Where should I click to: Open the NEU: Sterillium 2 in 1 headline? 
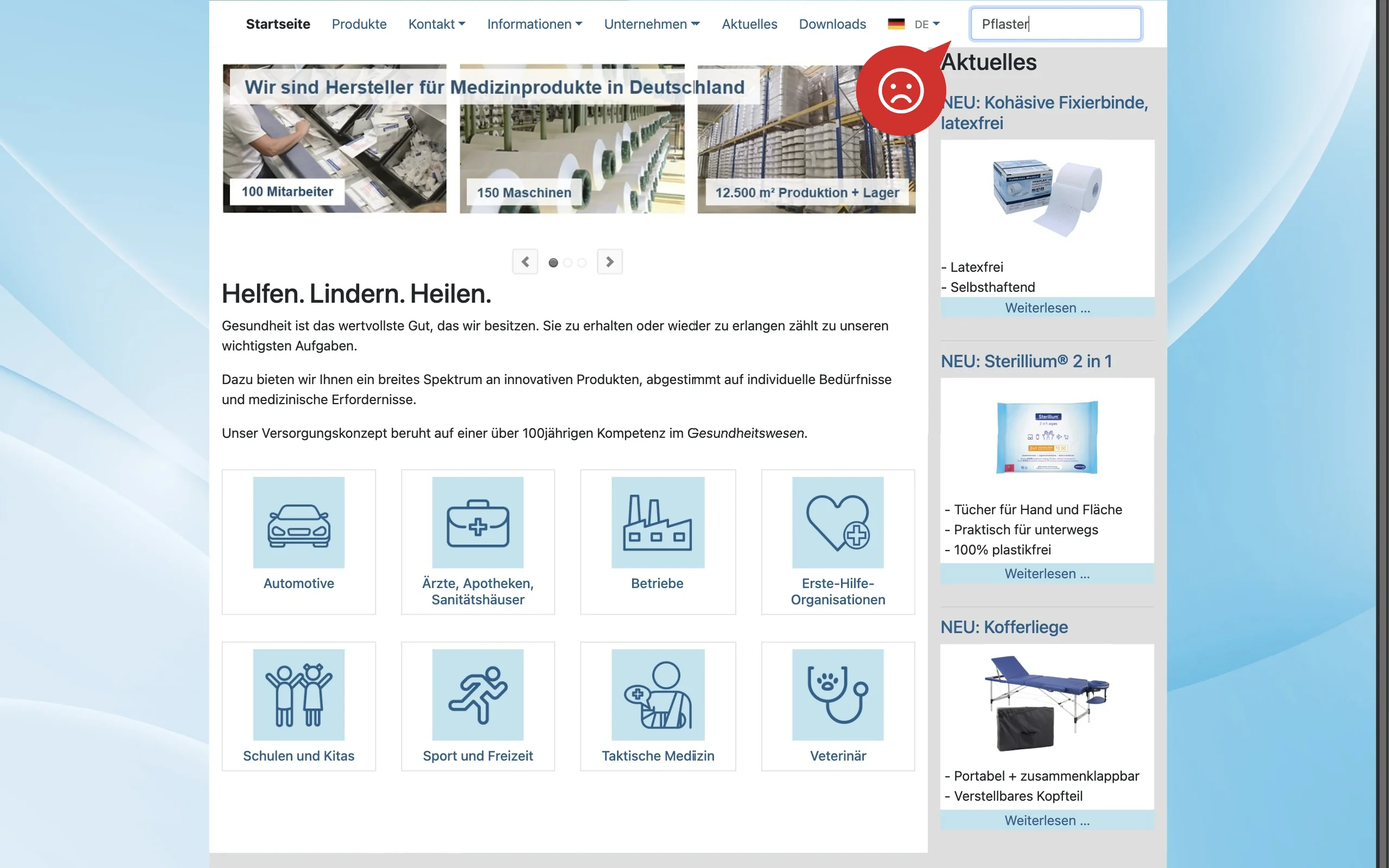(x=1026, y=361)
